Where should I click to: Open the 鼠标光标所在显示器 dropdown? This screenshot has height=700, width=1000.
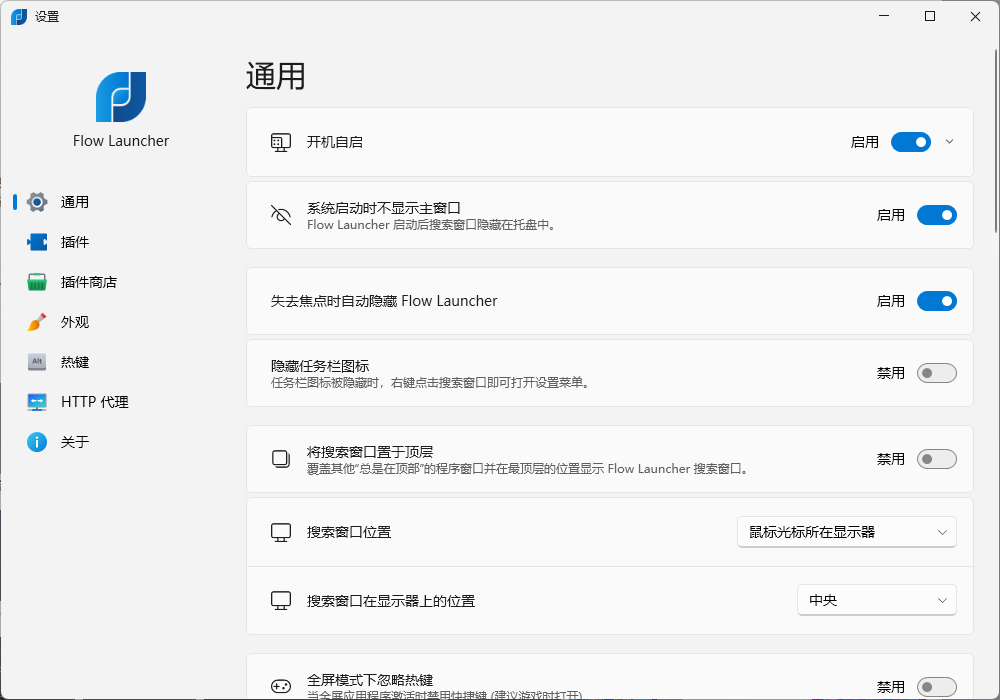coord(846,531)
